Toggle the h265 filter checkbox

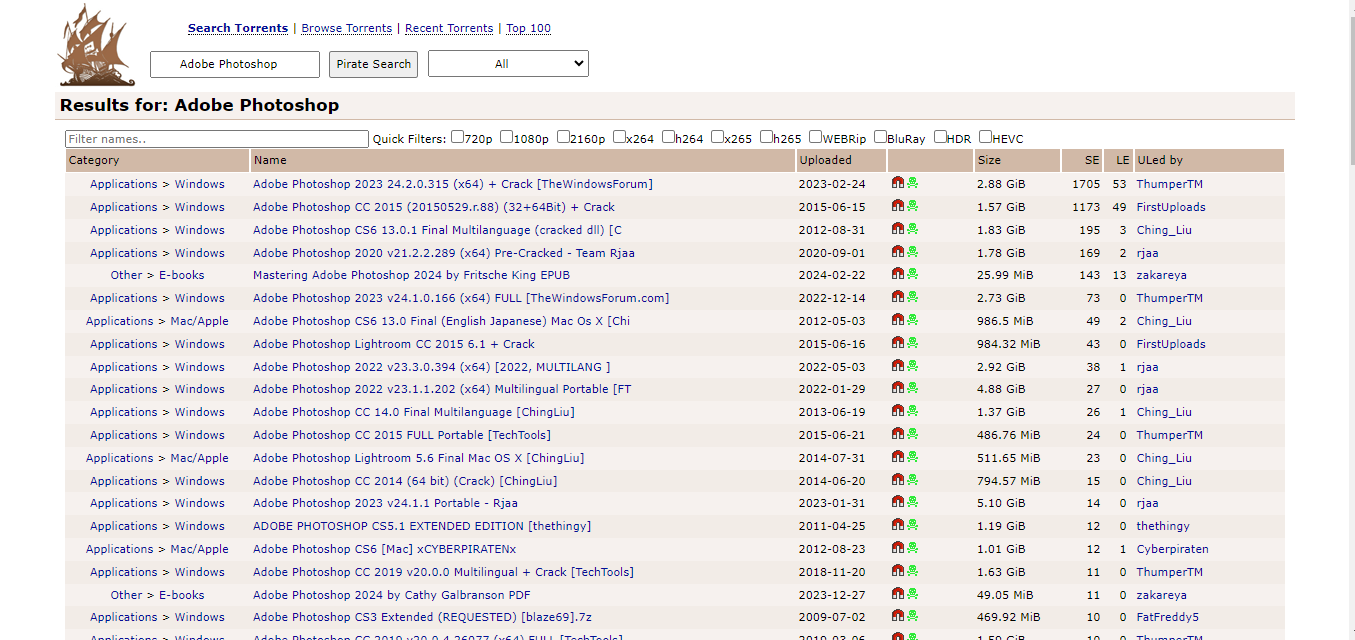point(766,137)
